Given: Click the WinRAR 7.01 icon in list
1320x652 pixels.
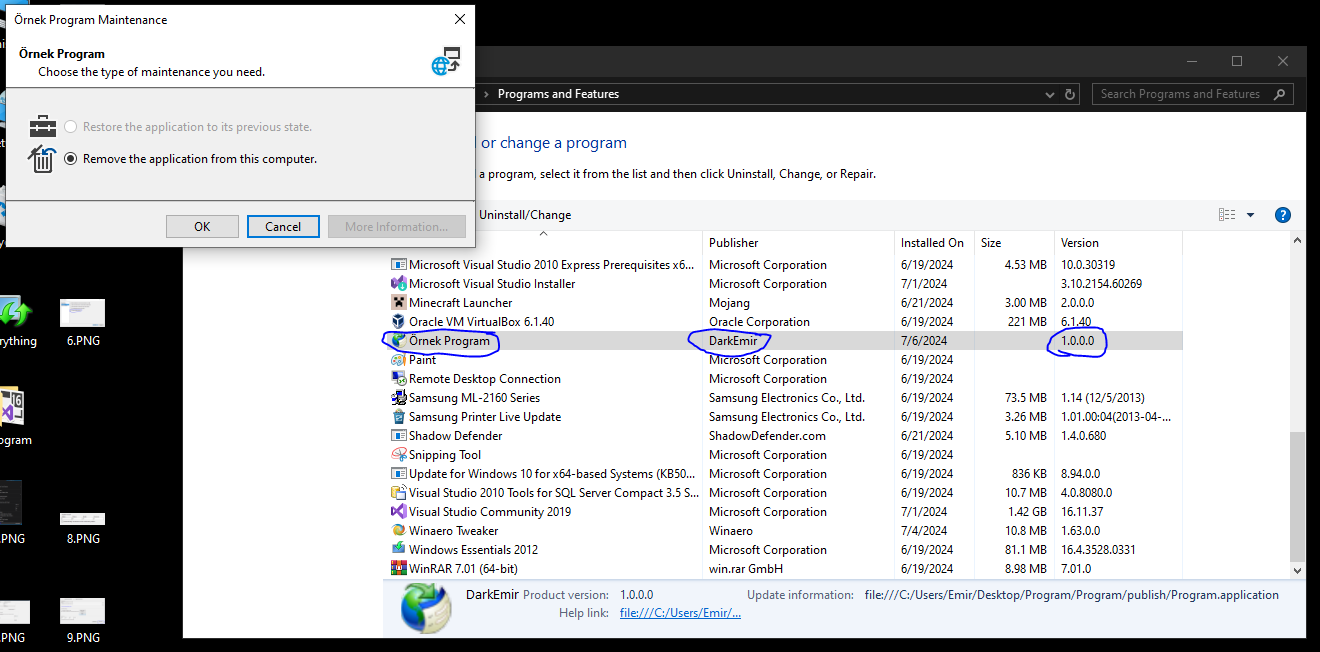Looking at the screenshot, I should (399, 569).
